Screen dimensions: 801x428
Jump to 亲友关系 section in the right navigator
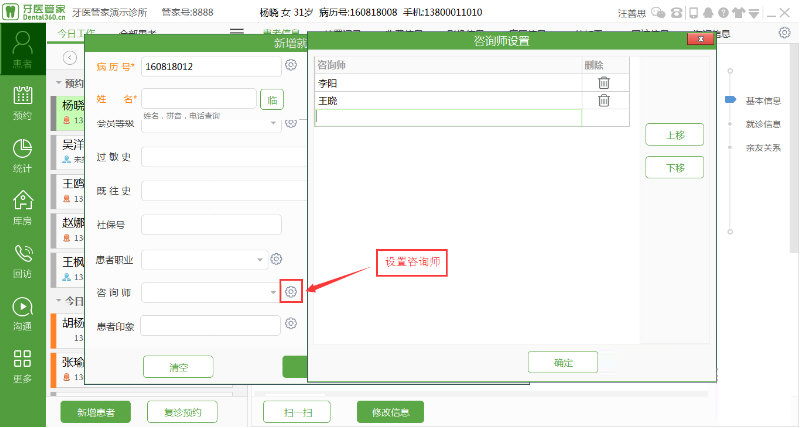pyautogui.click(x=763, y=148)
